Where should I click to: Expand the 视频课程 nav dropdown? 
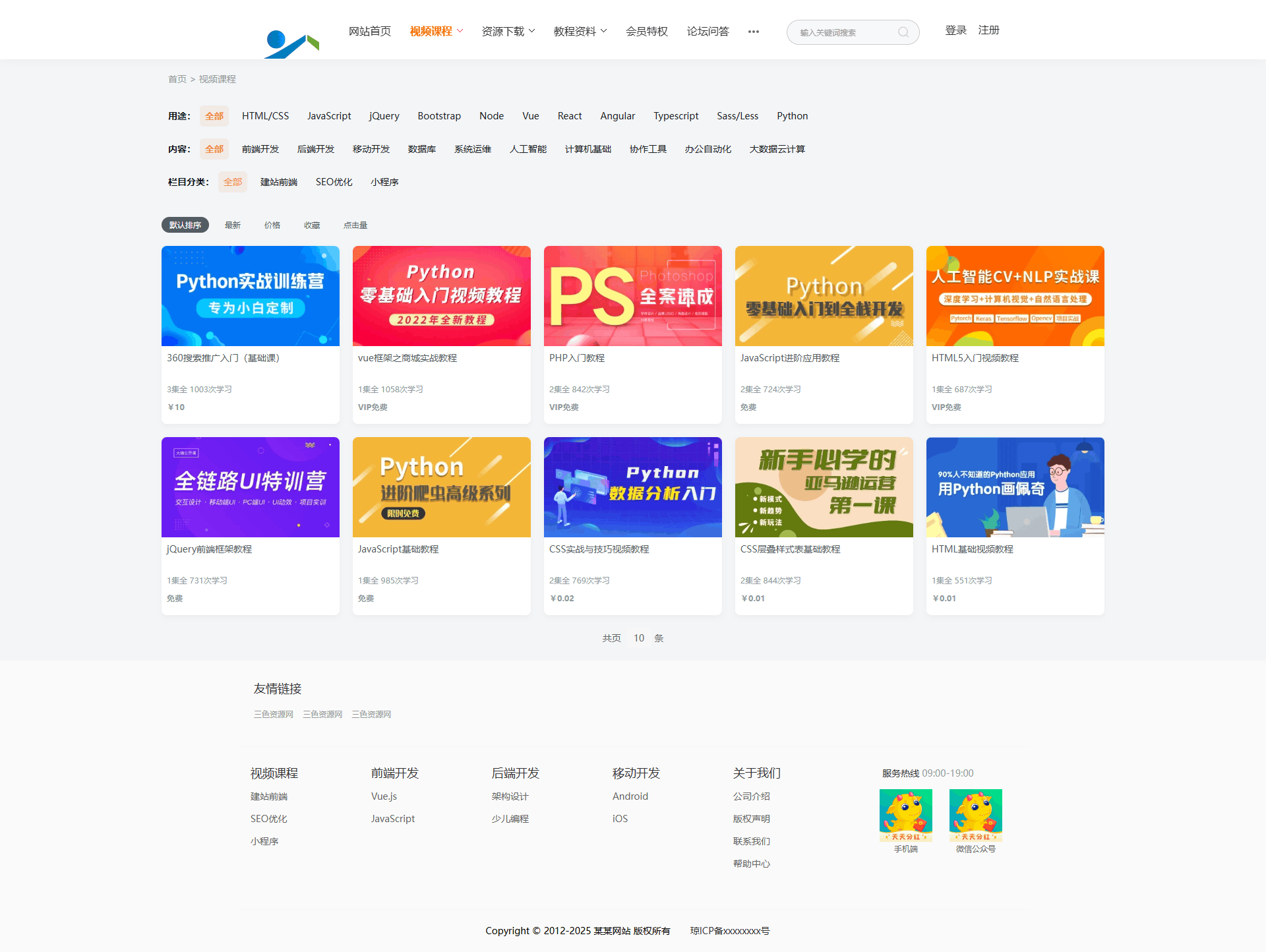click(436, 31)
